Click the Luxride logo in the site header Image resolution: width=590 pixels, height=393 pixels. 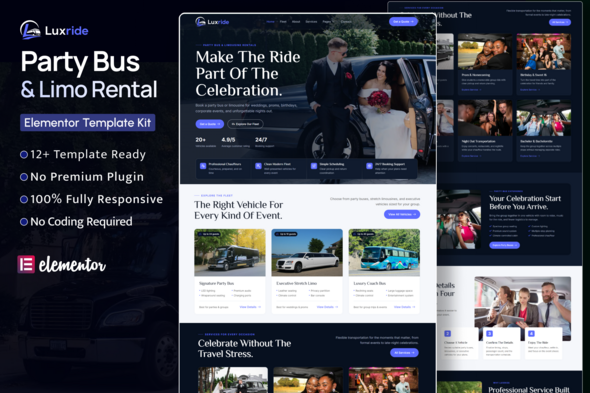coord(212,22)
